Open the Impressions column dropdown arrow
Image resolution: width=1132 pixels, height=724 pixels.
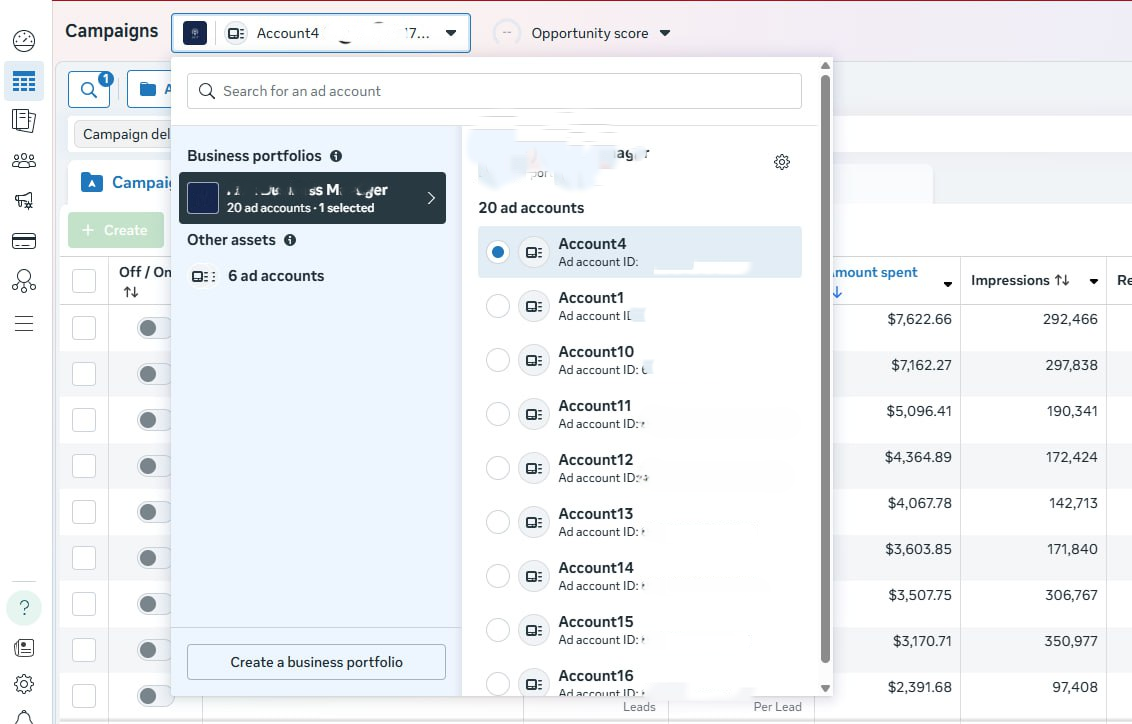[x=1094, y=282]
